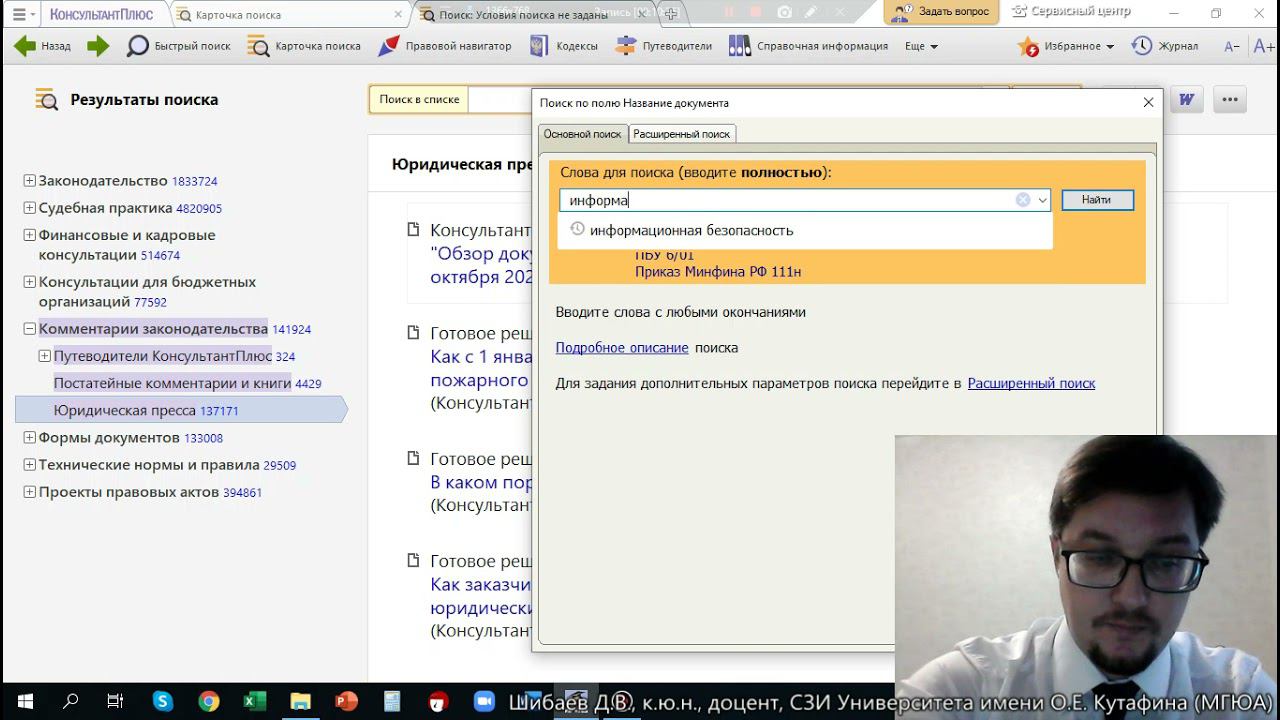Expand Технические нормы и правила node

pos(29,465)
